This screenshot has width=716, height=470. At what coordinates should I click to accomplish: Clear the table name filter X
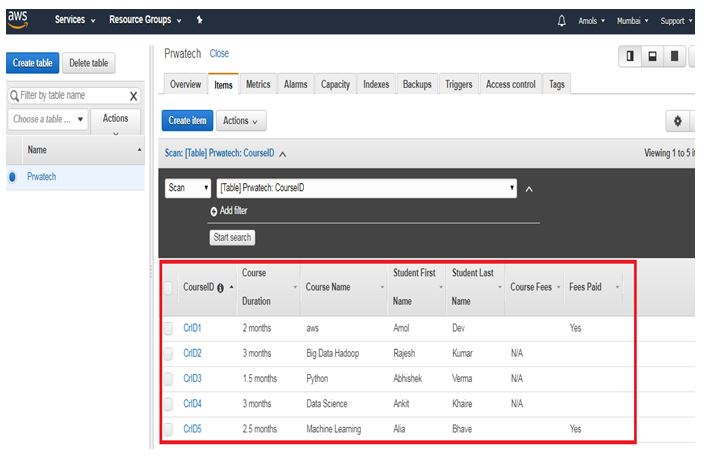pyautogui.click(x=133, y=96)
